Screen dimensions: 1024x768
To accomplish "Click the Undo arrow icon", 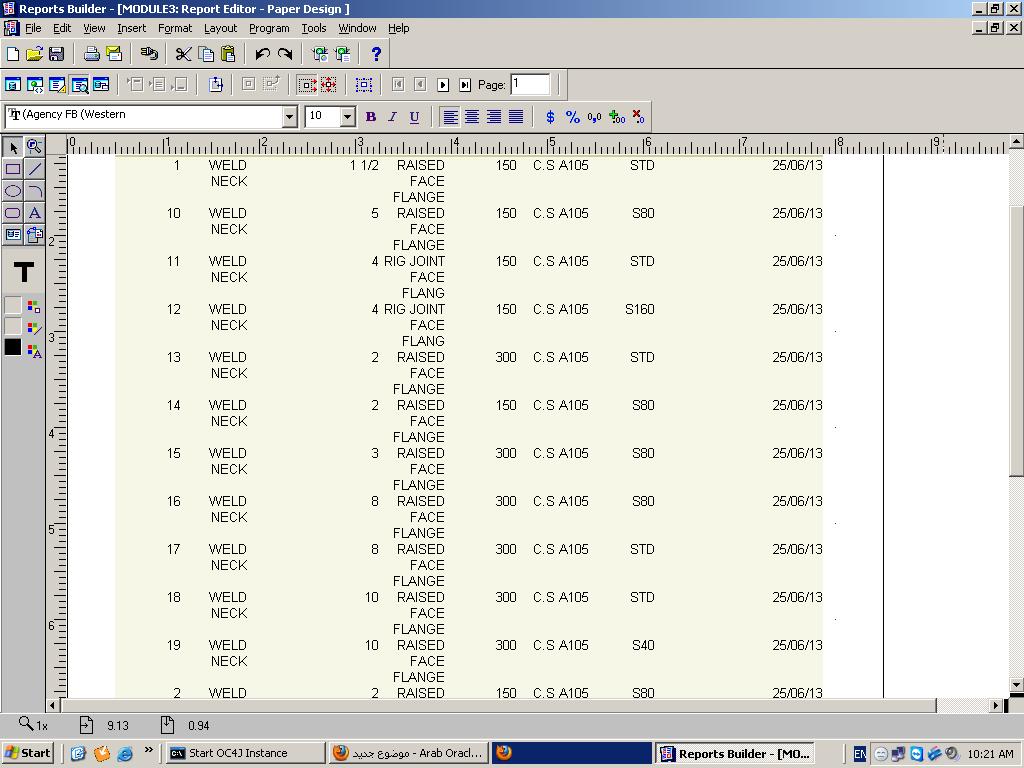I will pos(262,54).
